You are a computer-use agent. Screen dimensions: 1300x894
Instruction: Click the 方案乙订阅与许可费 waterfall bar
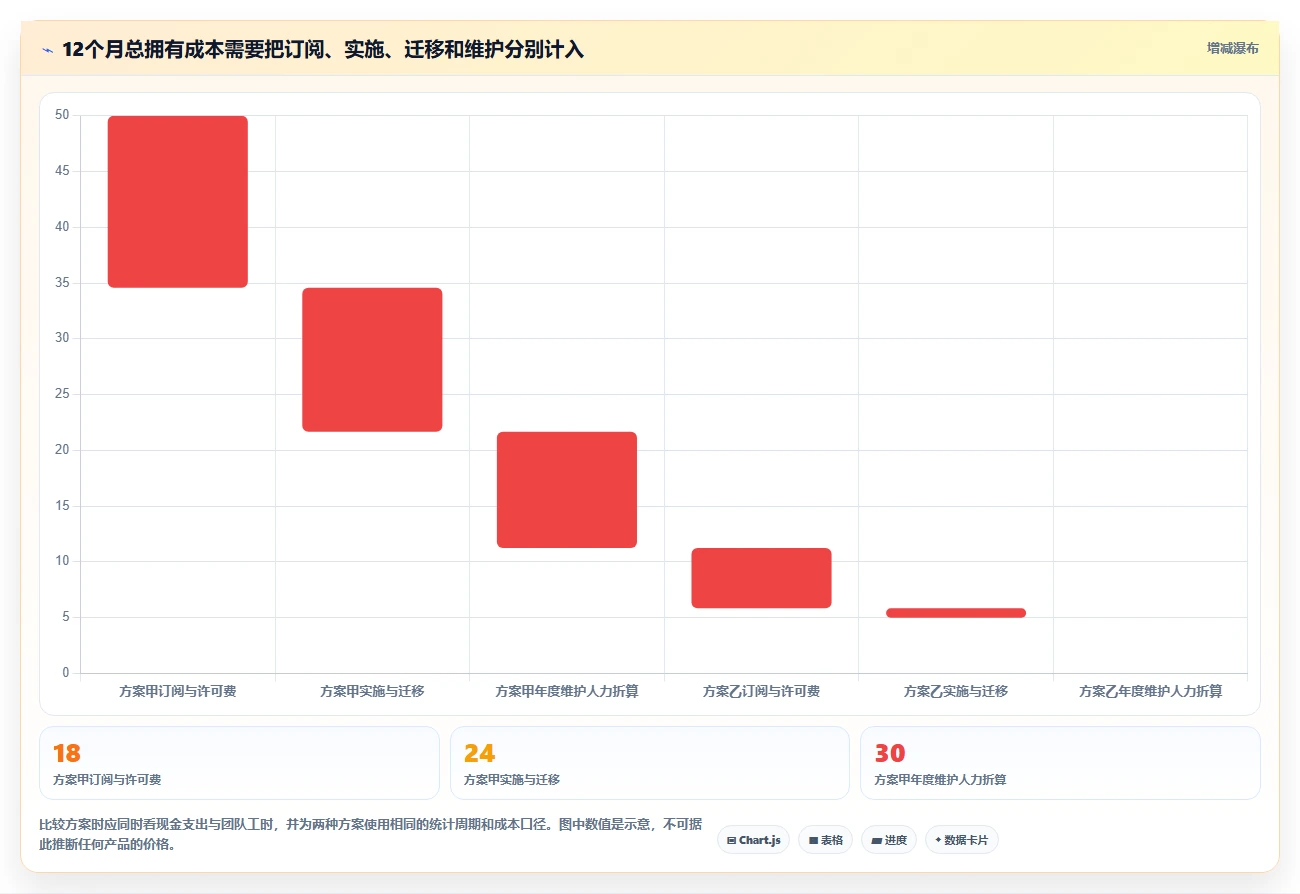pyautogui.click(x=761, y=578)
